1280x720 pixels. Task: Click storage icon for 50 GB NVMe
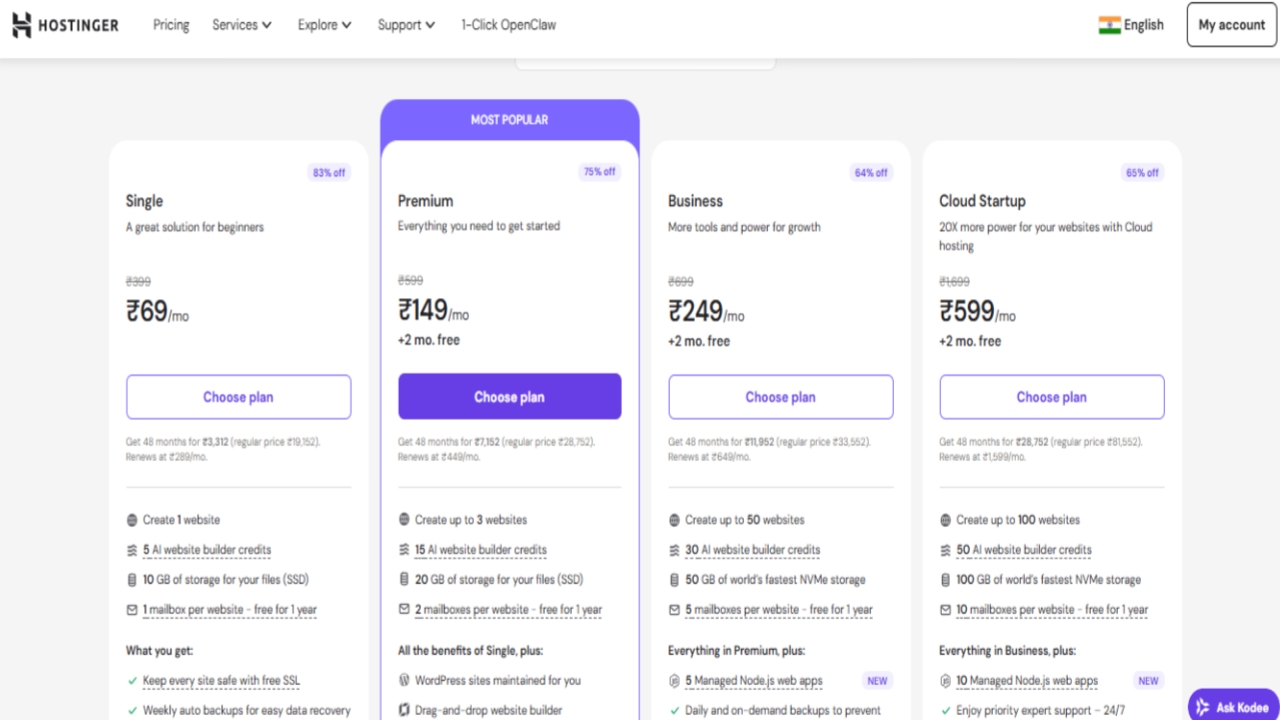(674, 580)
